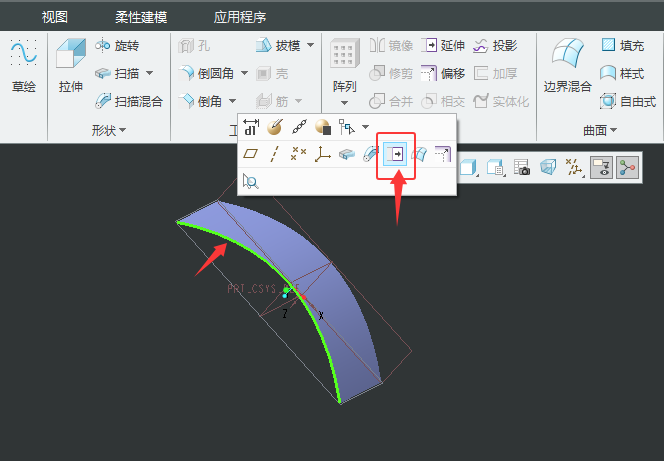Switch to the 应用程序 tab
Screen dimensions: 664x461
240,17
